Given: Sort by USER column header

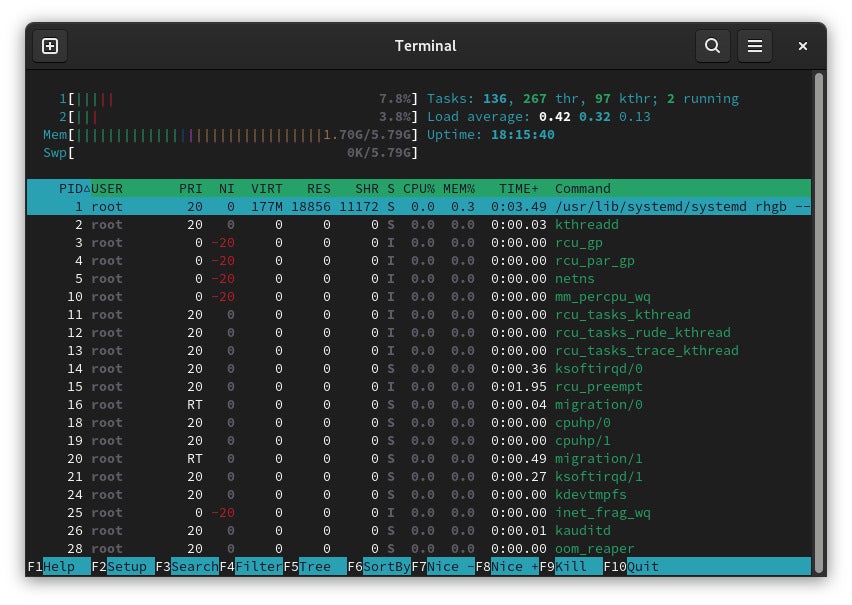Looking at the screenshot, I should [x=107, y=189].
